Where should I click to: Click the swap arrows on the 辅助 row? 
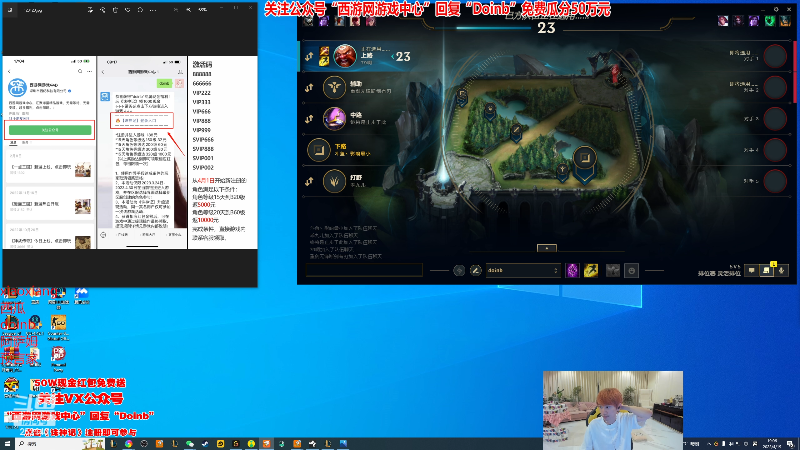click(309, 88)
